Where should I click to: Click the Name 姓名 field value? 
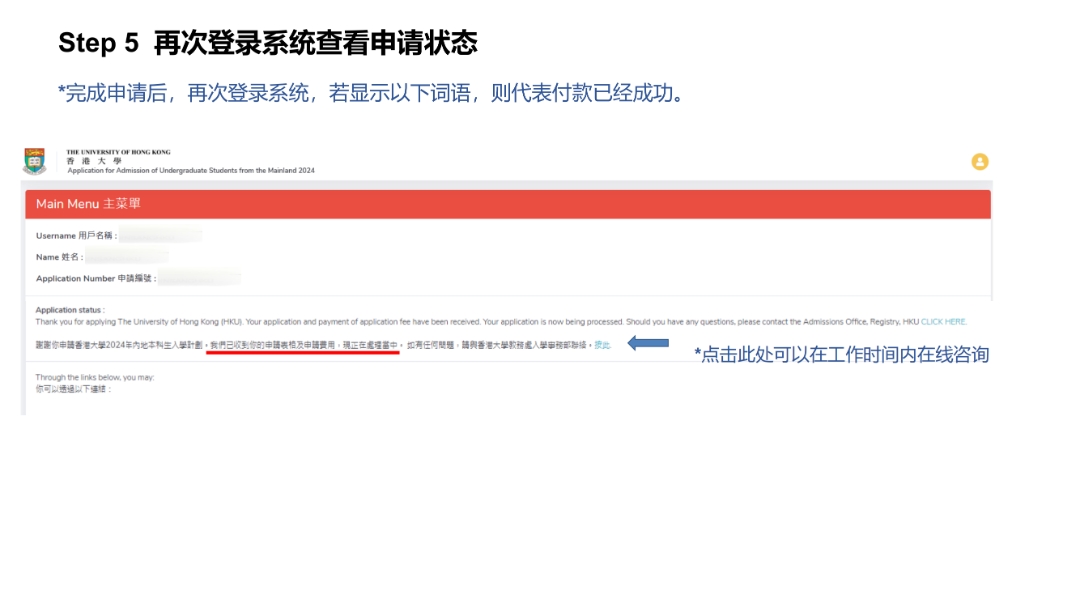click(x=125, y=256)
